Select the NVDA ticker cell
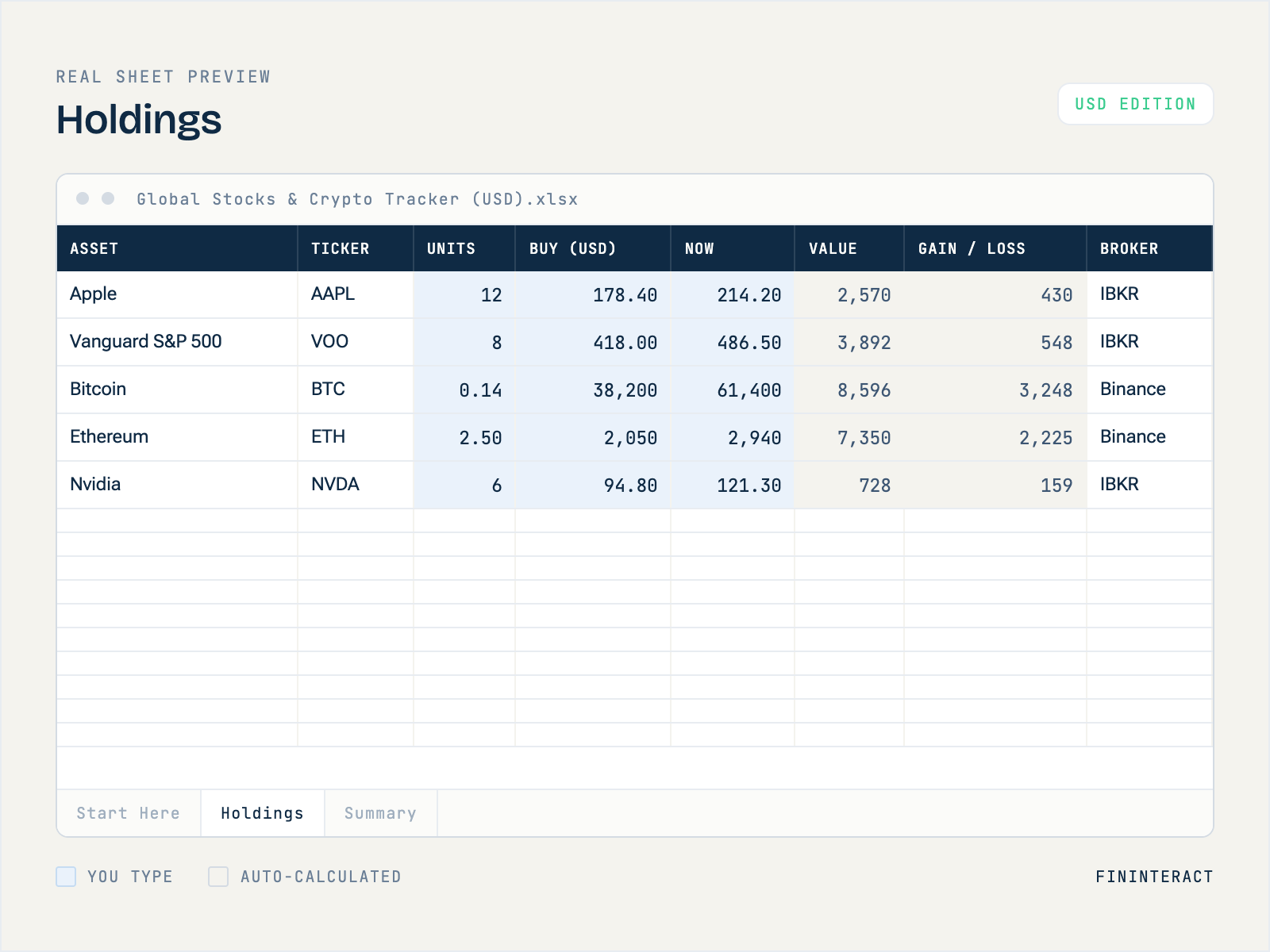The width and height of the screenshot is (1270, 952). click(356, 485)
